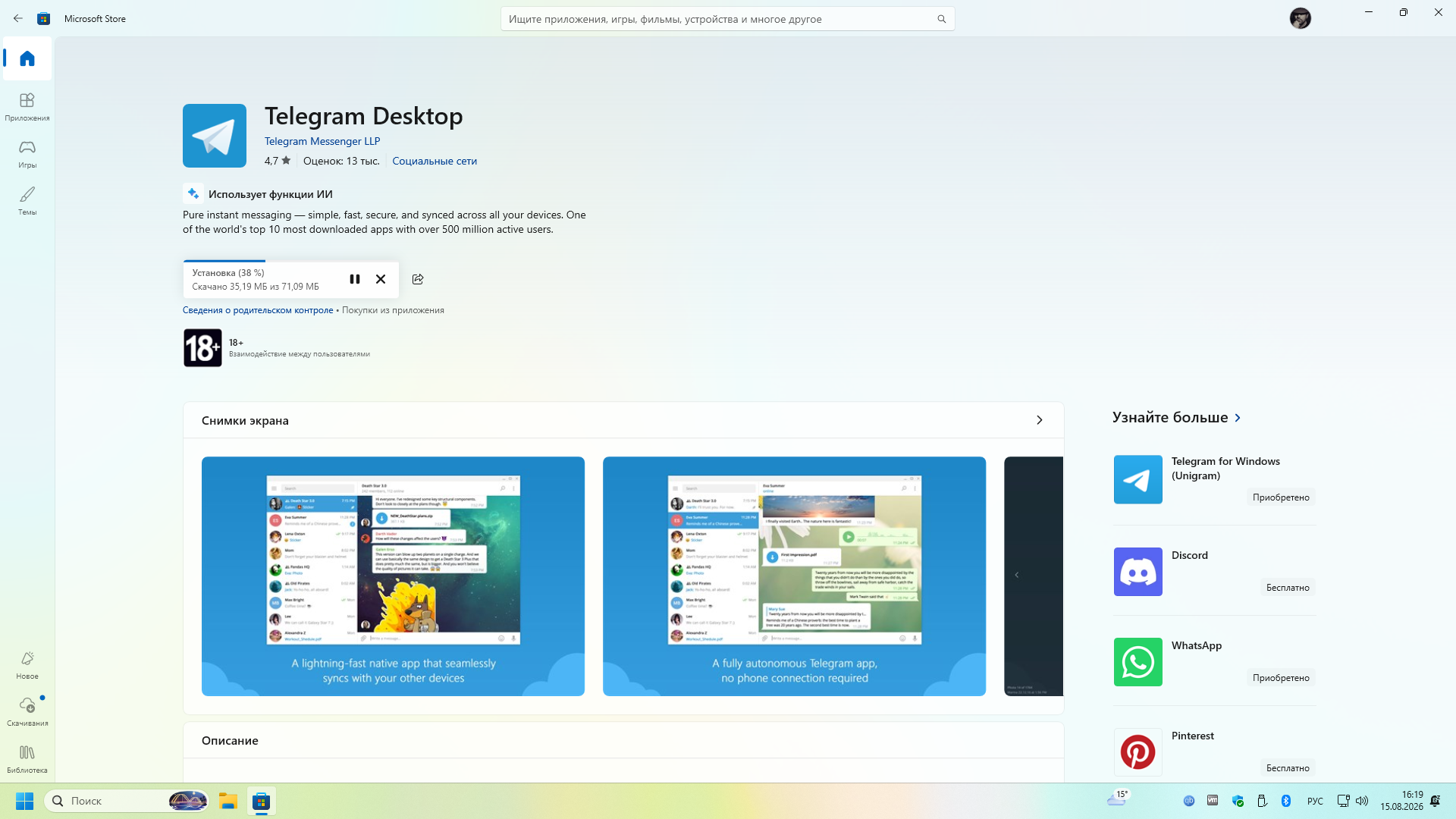Click the back arrow in title bar
Image resolution: width=1456 pixels, height=819 pixels.
pos(18,18)
